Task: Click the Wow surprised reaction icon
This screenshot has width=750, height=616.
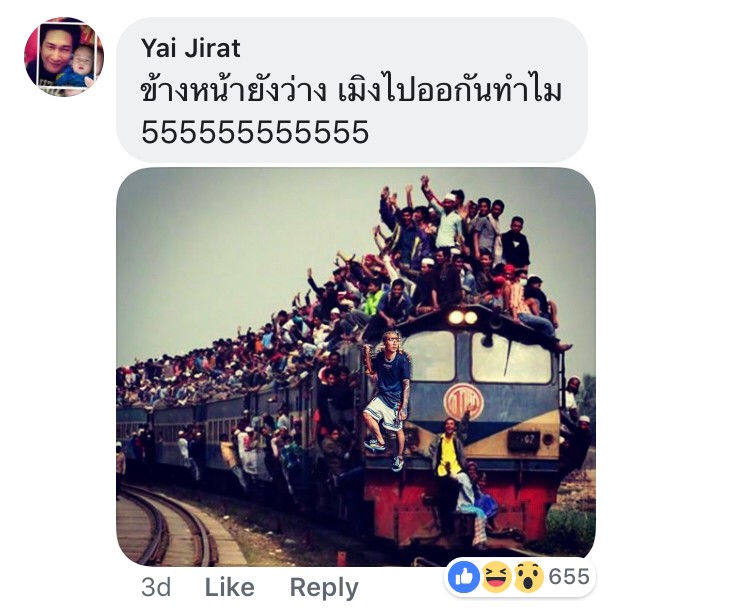Action: [x=529, y=577]
